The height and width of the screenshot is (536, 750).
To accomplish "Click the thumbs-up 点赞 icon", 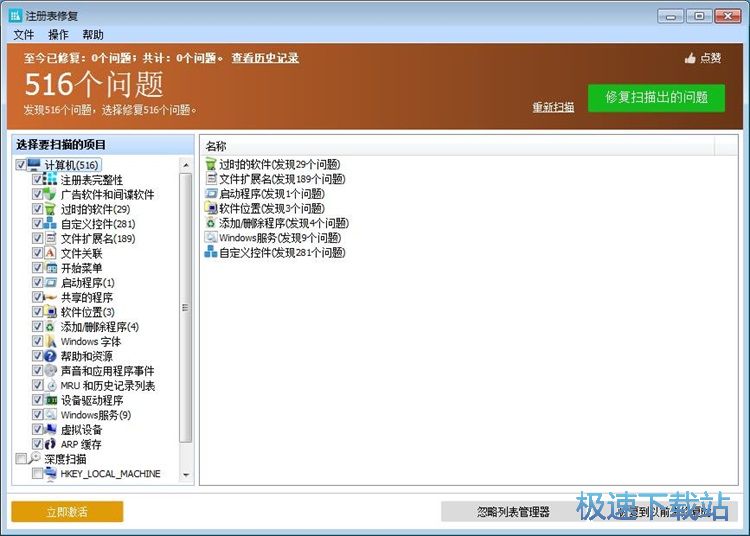I will pos(690,58).
